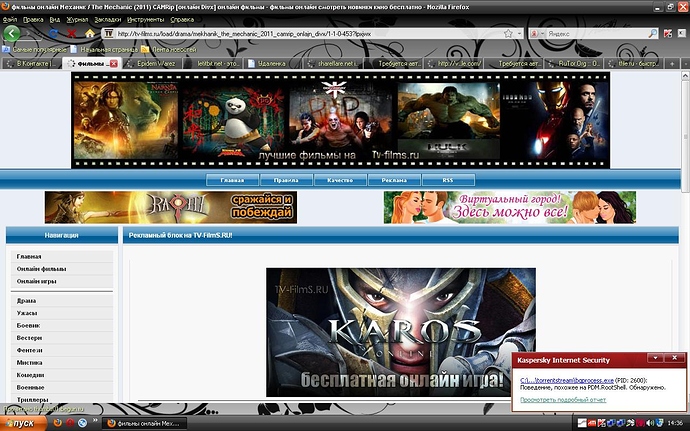Stop loading with the red X icon
This screenshot has width=690, height=431.
pyautogui.click(x=72, y=33)
